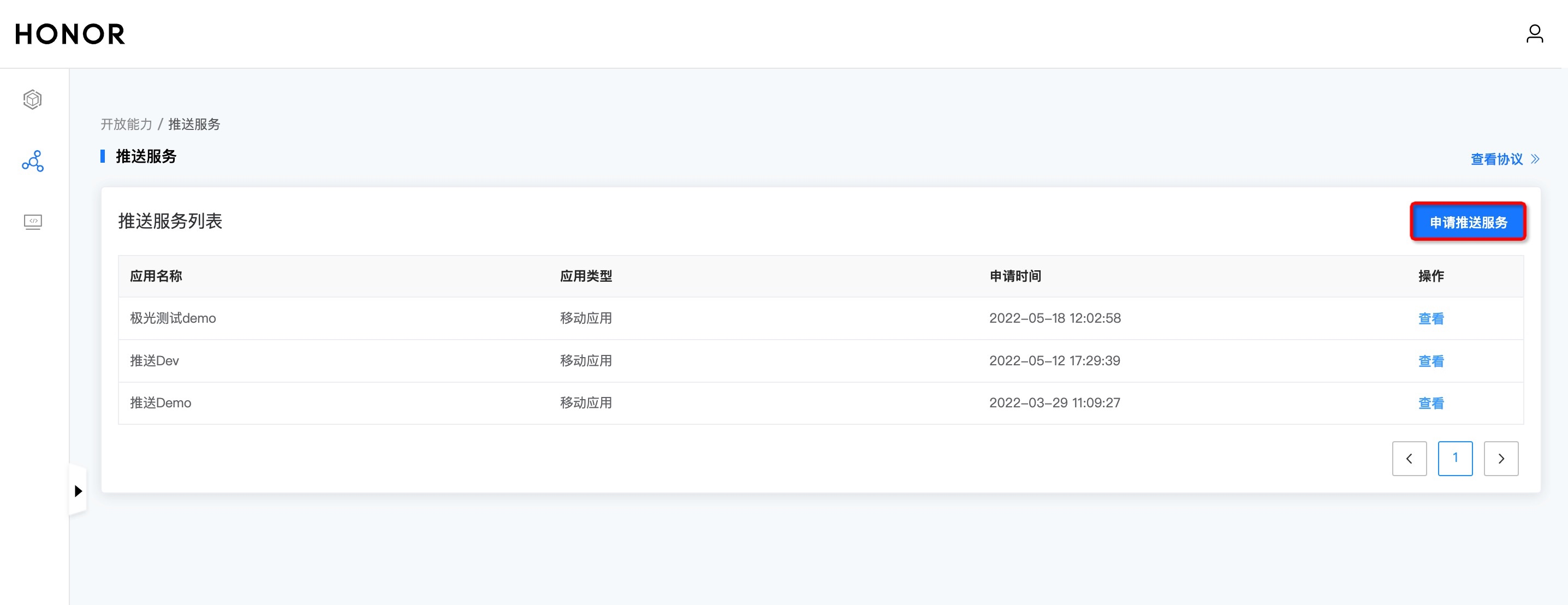Open the cube product icon in sidebar
The height and width of the screenshot is (605, 1568).
pos(33,99)
